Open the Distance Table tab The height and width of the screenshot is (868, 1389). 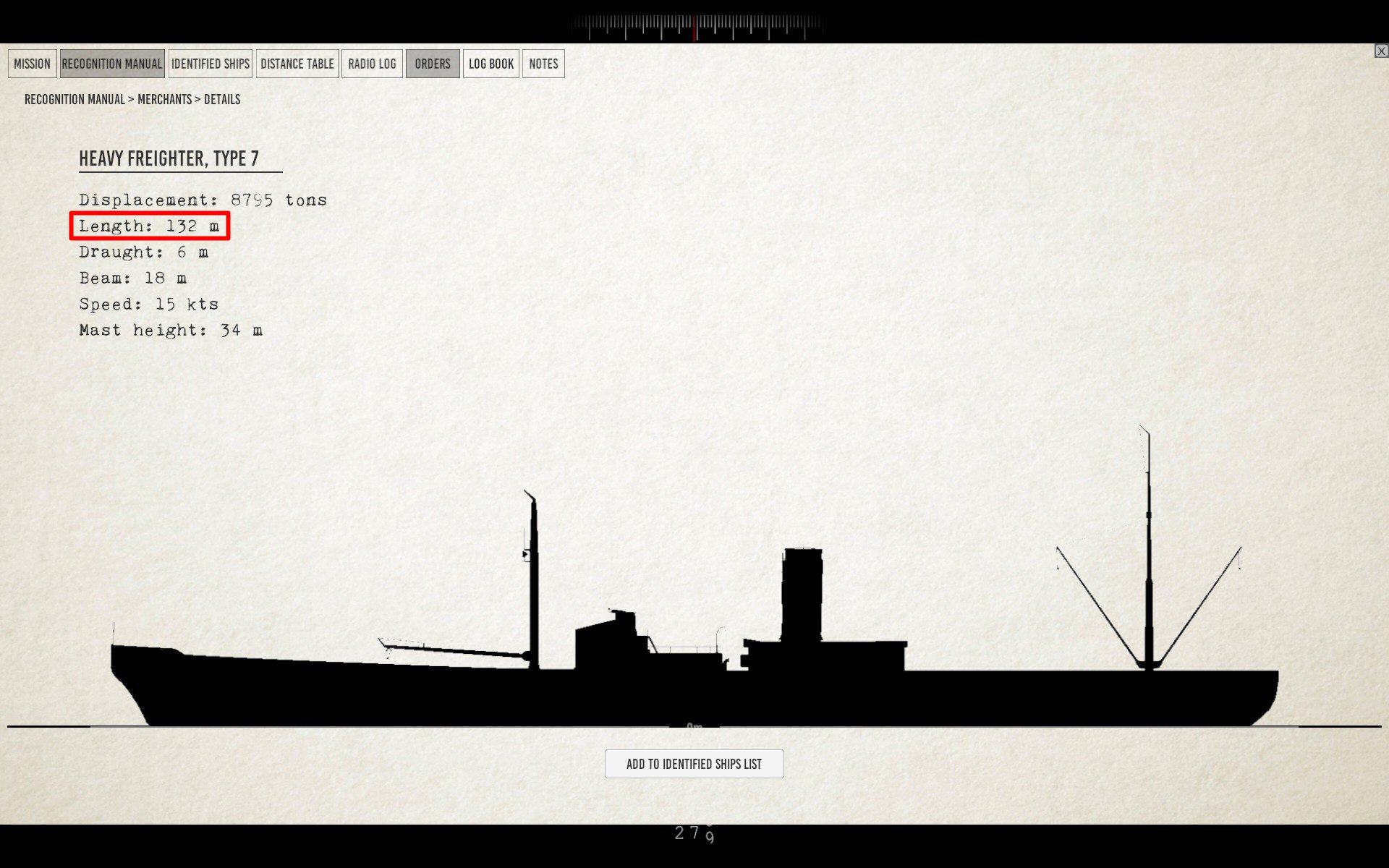click(x=297, y=64)
